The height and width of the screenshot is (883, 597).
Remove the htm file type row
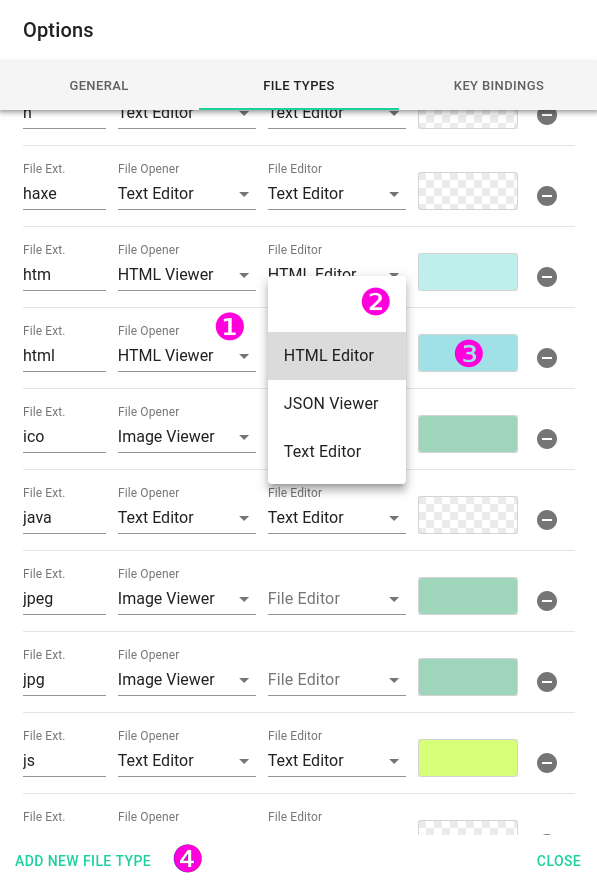(x=546, y=277)
